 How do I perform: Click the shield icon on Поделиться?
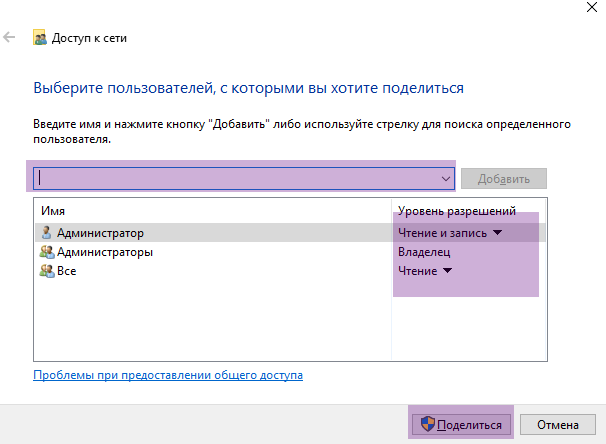click(427, 424)
